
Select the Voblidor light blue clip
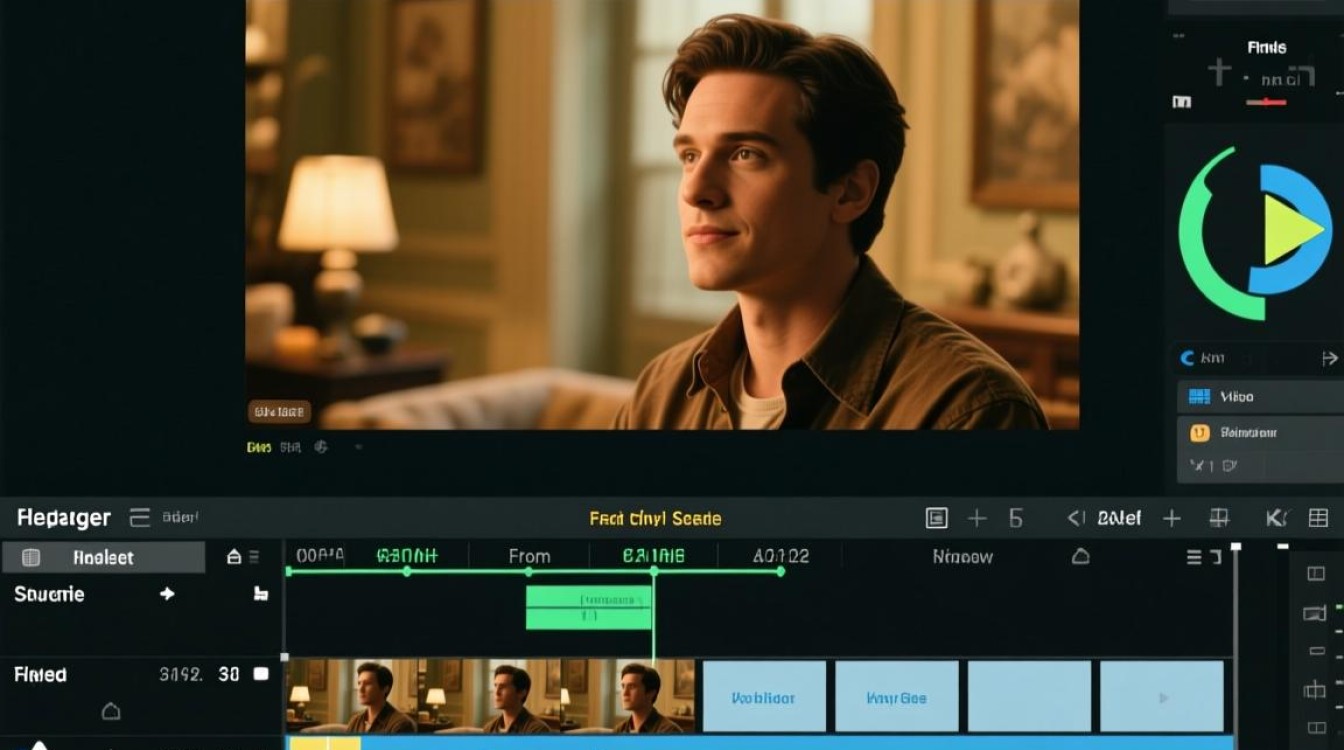click(x=764, y=697)
